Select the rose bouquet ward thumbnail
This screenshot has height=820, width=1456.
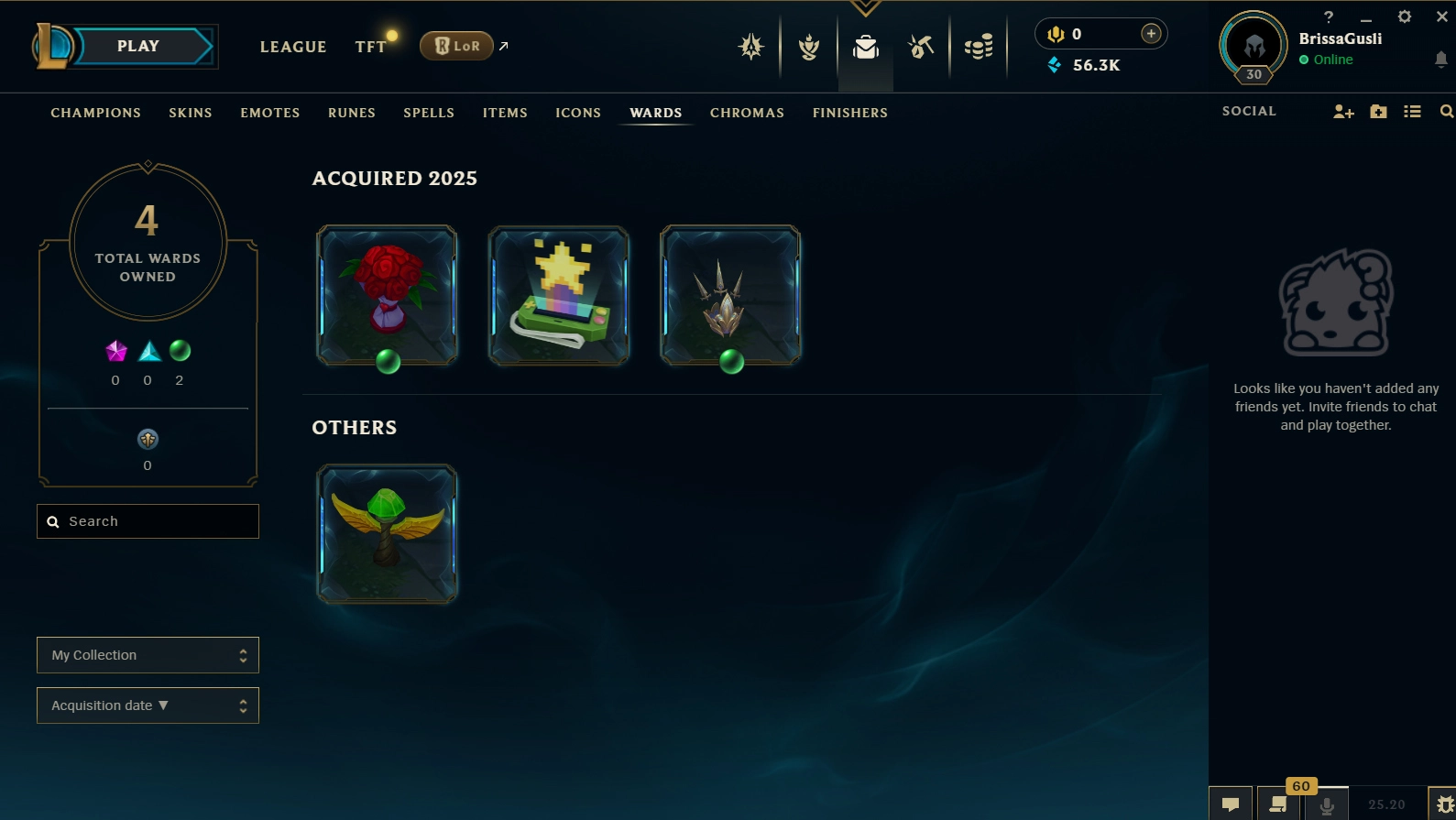pyautogui.click(x=387, y=295)
